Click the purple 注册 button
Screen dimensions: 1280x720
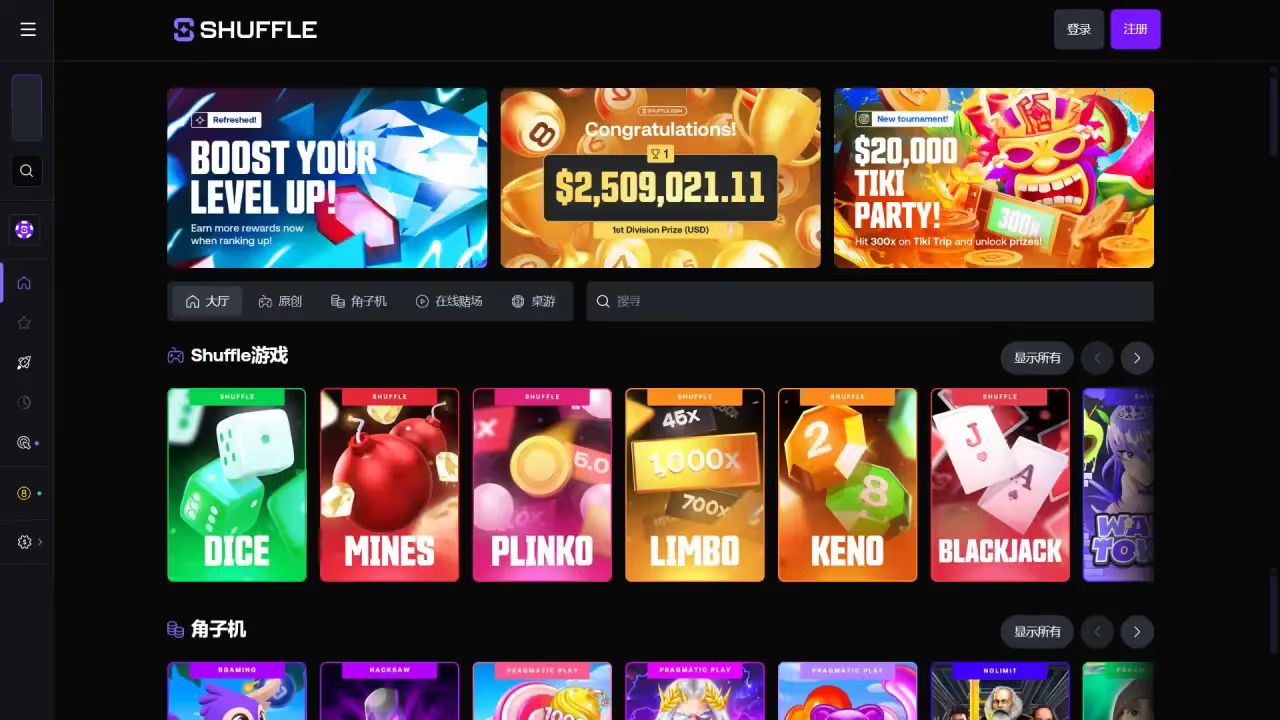click(x=1135, y=29)
